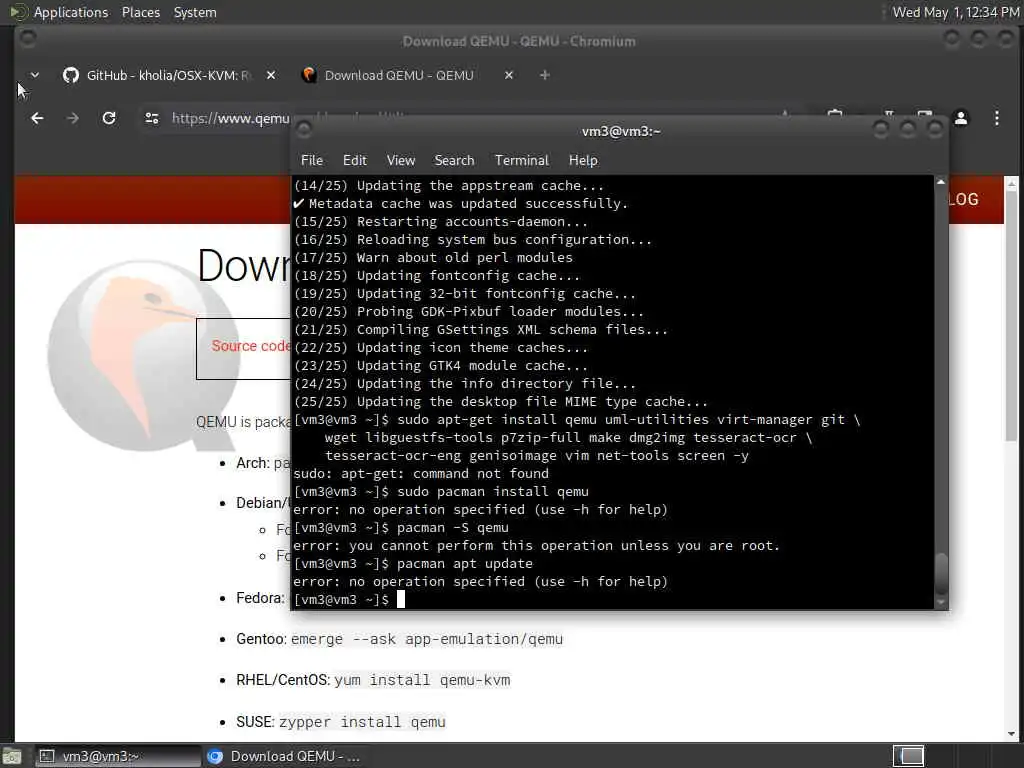This screenshot has height=768, width=1024.
Task: Click the Source code tab on QEMU page
Action: [250, 346]
